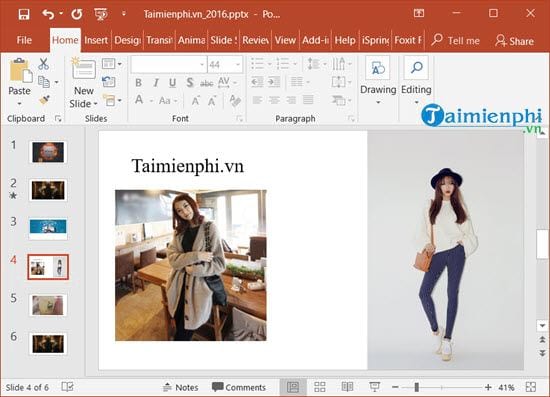Click the spell check status icon
The height and width of the screenshot is (397, 550).
pyautogui.click(x=67, y=387)
